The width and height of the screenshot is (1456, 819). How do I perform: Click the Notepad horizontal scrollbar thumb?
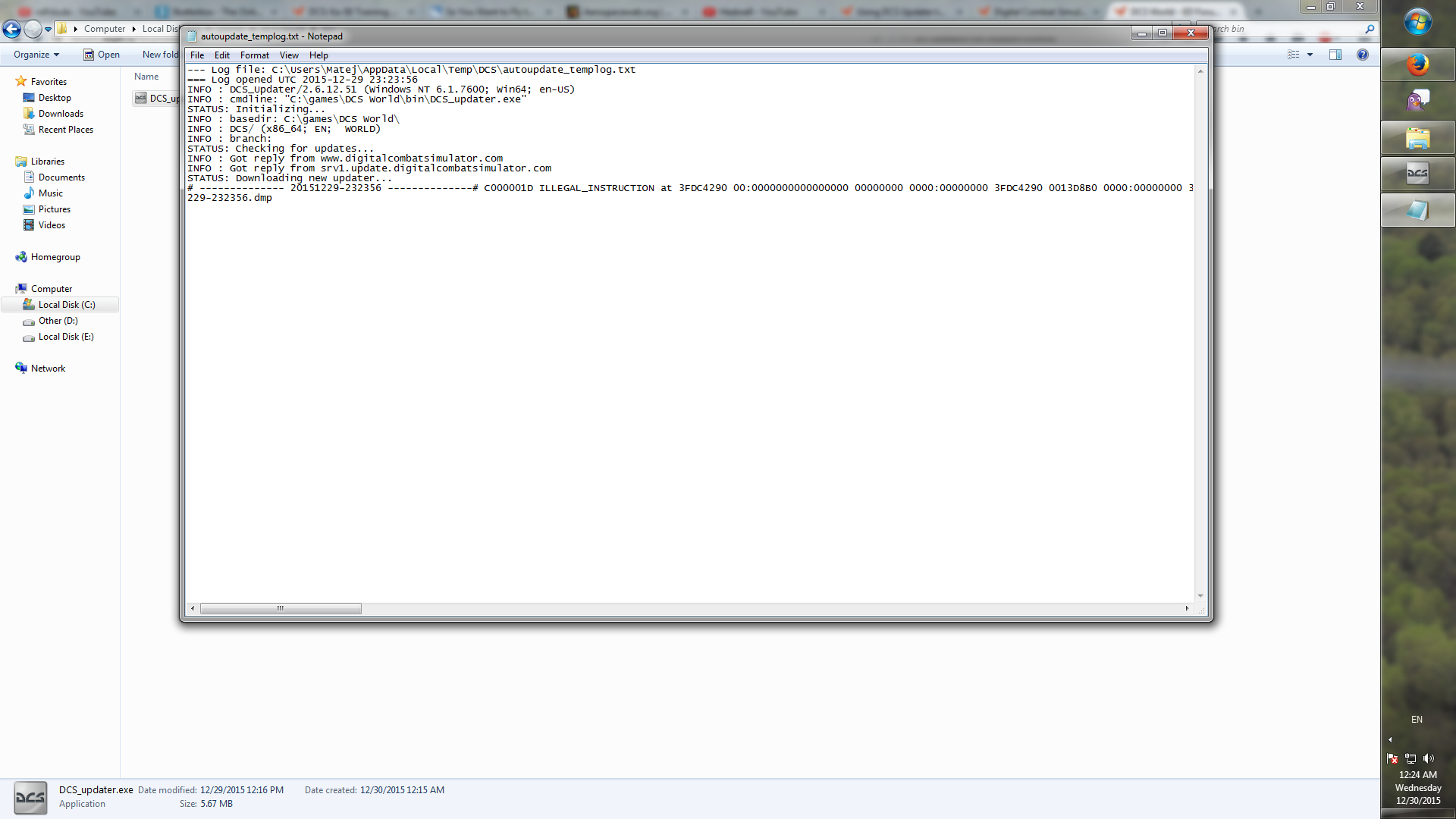click(x=281, y=608)
